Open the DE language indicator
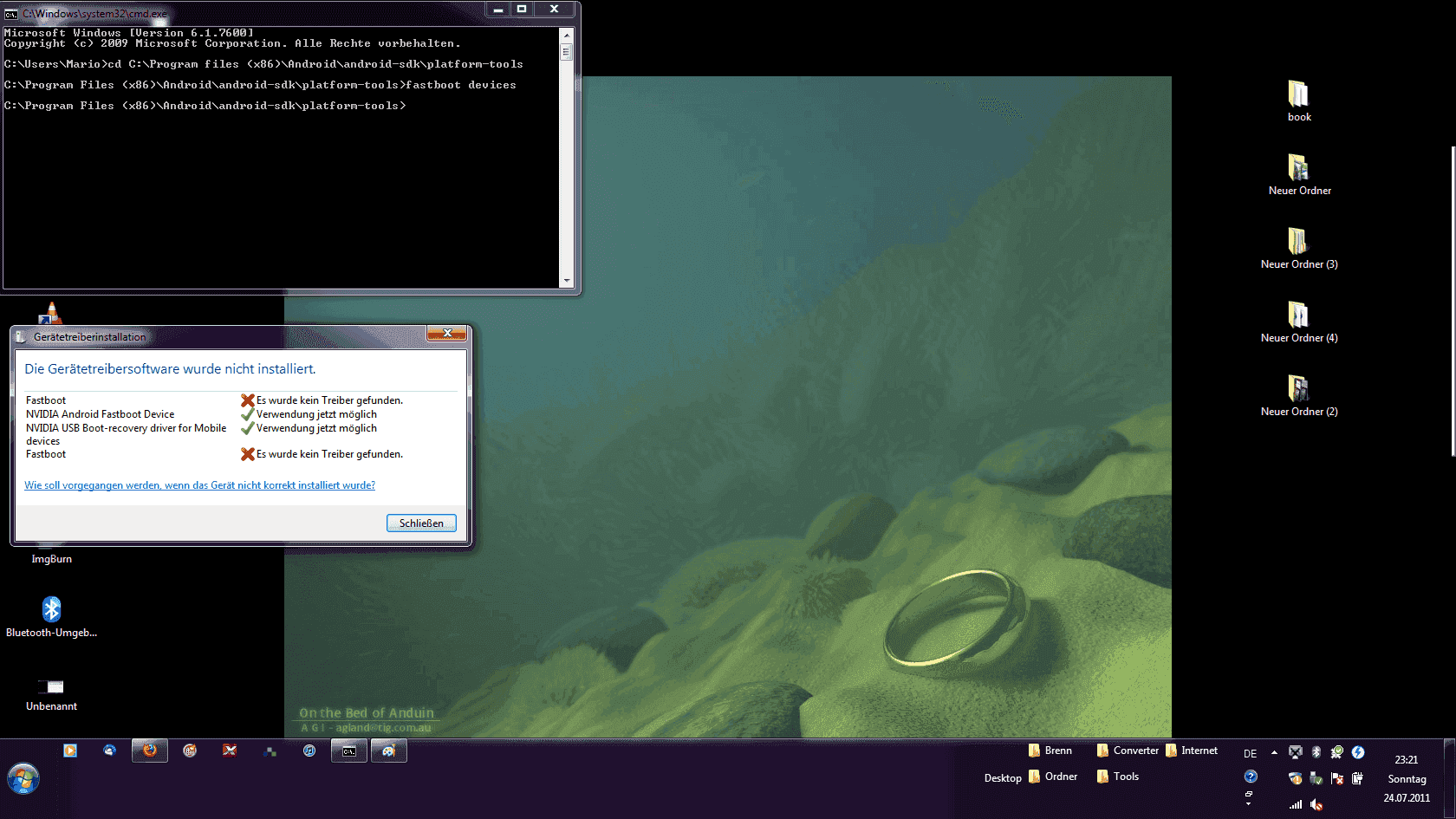This screenshot has width=1456, height=819. tap(1250, 753)
